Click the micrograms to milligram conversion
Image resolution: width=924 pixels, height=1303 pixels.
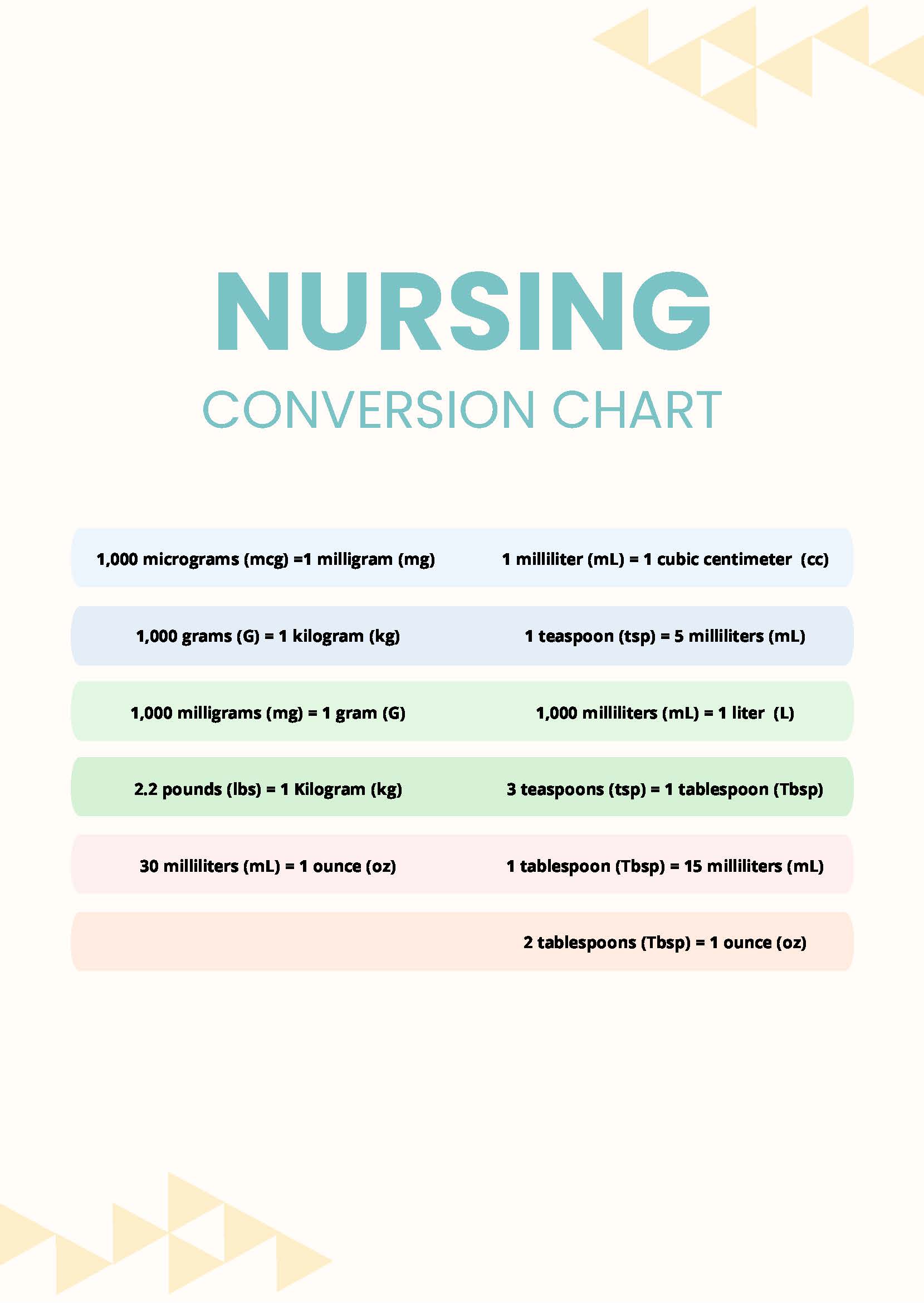[266, 559]
